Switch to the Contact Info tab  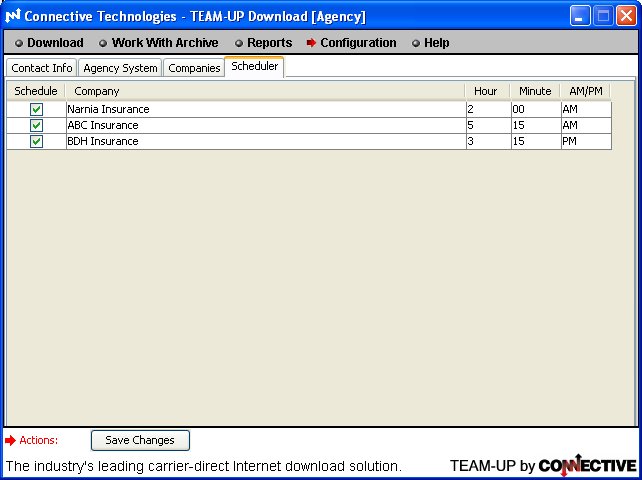pyautogui.click(x=42, y=68)
